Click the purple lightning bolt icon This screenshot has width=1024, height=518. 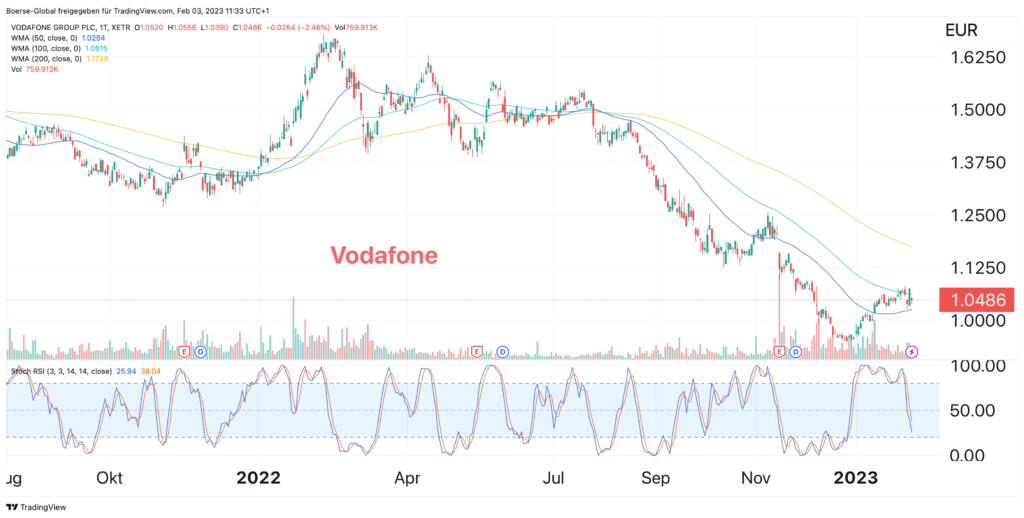coord(912,352)
